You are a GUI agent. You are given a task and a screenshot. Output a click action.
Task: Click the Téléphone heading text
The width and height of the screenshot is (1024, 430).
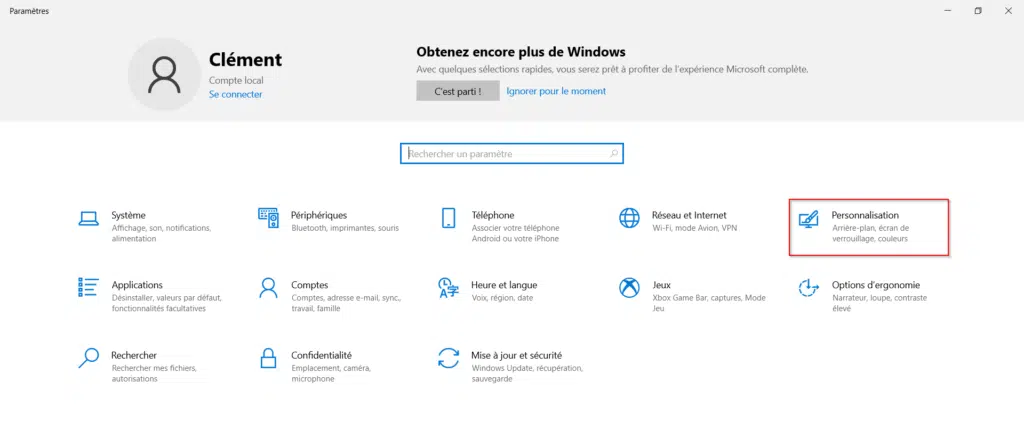click(x=493, y=215)
